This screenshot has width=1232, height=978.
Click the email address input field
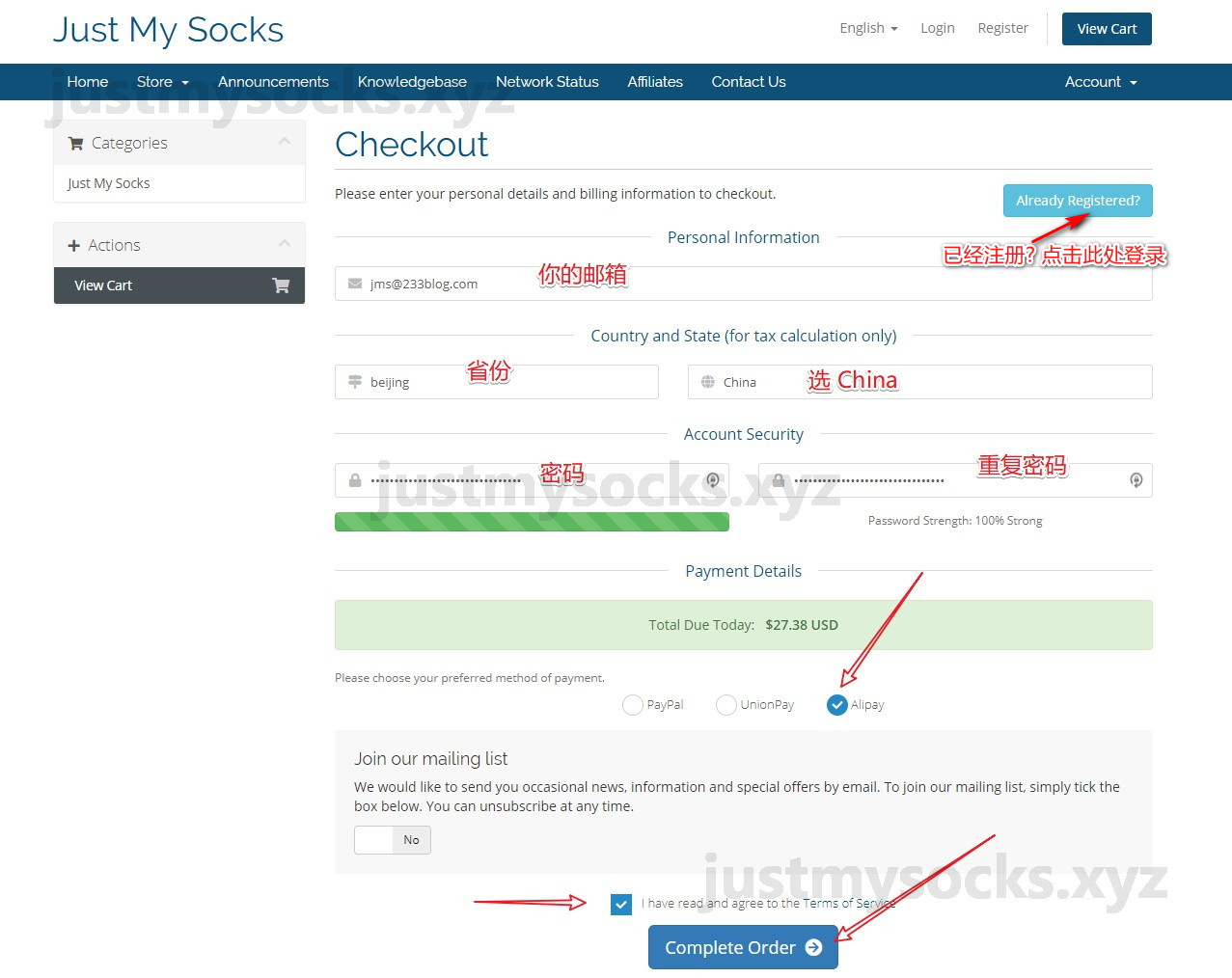743,284
